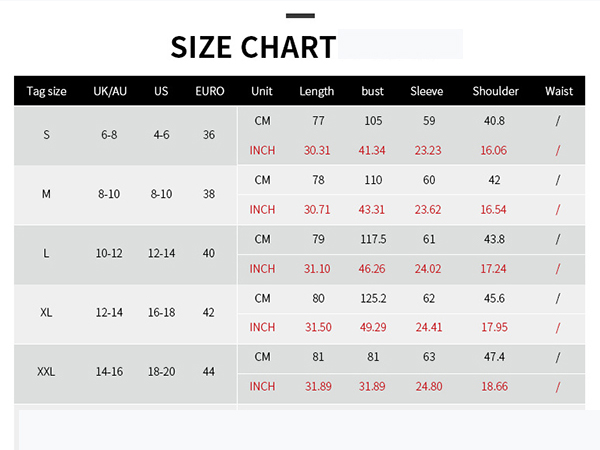Viewport: 600px width, 450px height.
Task: Select the red 30.31 length inch value
Action: (x=317, y=150)
